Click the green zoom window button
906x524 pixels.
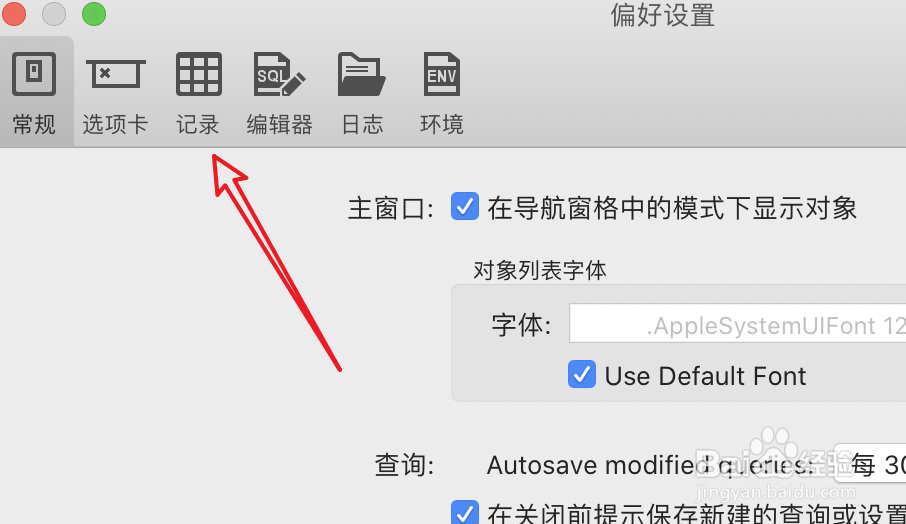pos(94,14)
